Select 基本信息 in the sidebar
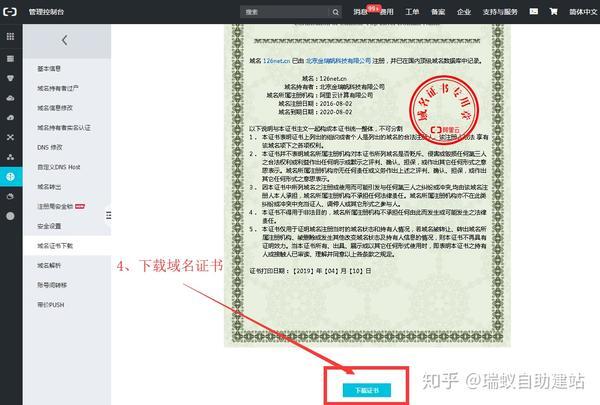Viewport: 600px width, 405px height. [x=49, y=69]
